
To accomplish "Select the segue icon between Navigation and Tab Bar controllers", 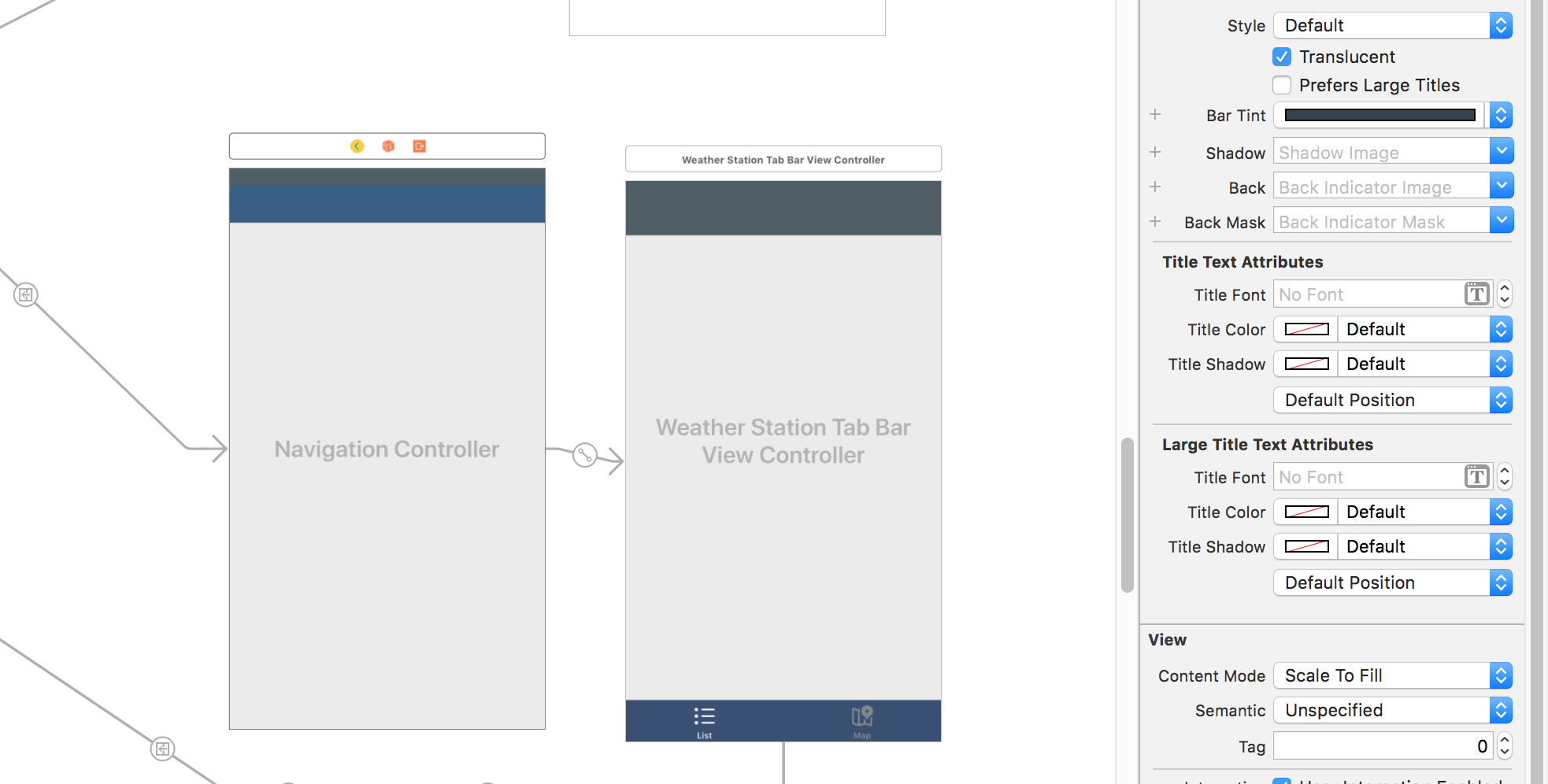I will (x=585, y=455).
